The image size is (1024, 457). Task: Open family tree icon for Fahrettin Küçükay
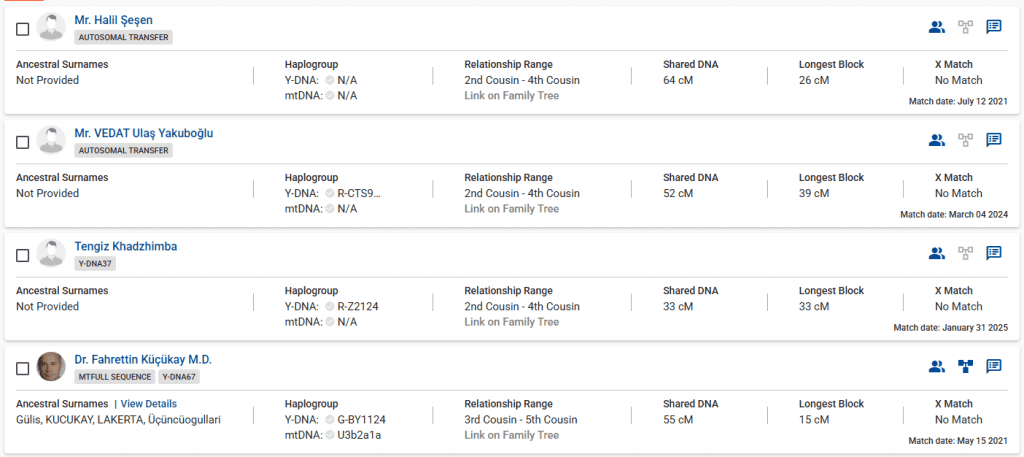pyautogui.click(x=965, y=366)
